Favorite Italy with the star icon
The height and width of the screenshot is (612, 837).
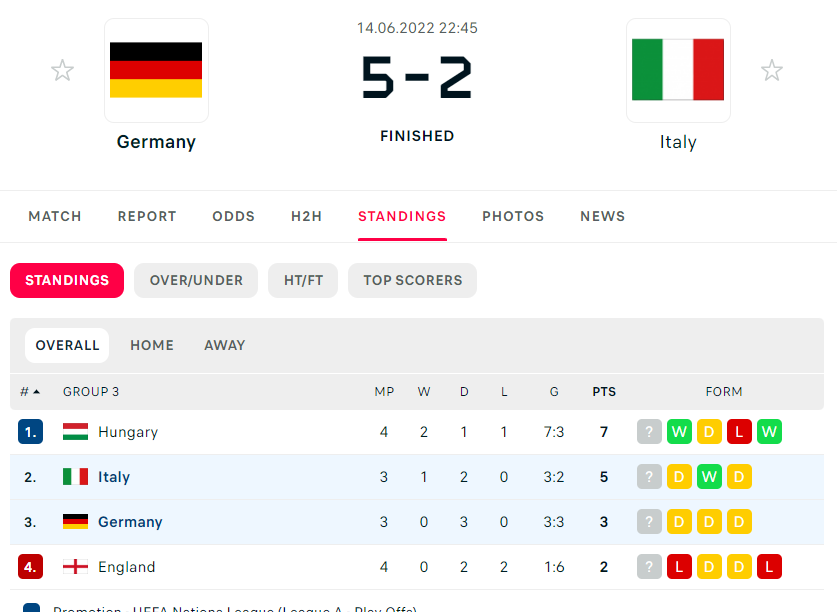[x=771, y=70]
